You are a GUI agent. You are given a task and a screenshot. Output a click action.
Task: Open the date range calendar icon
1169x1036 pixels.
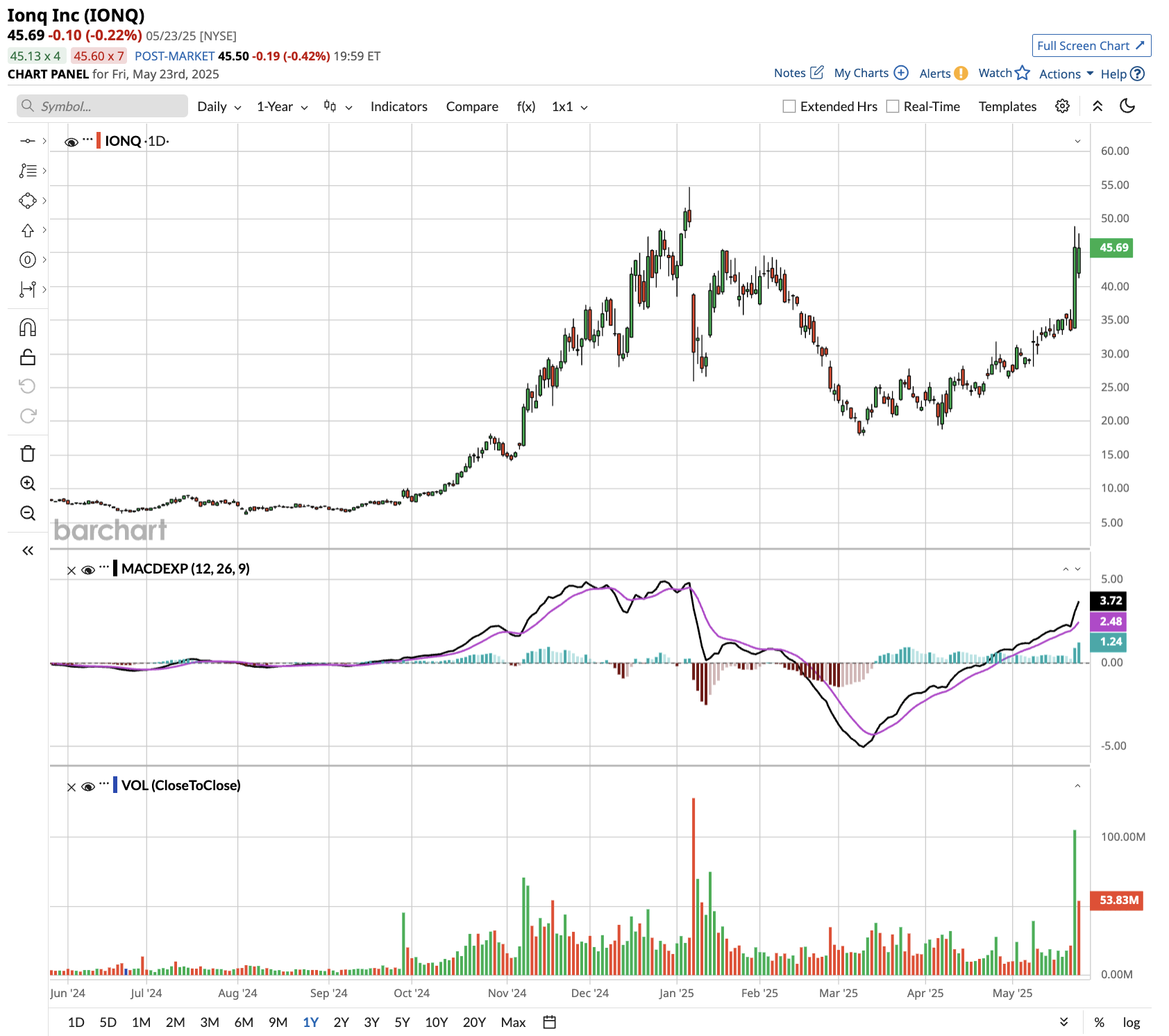[549, 1022]
